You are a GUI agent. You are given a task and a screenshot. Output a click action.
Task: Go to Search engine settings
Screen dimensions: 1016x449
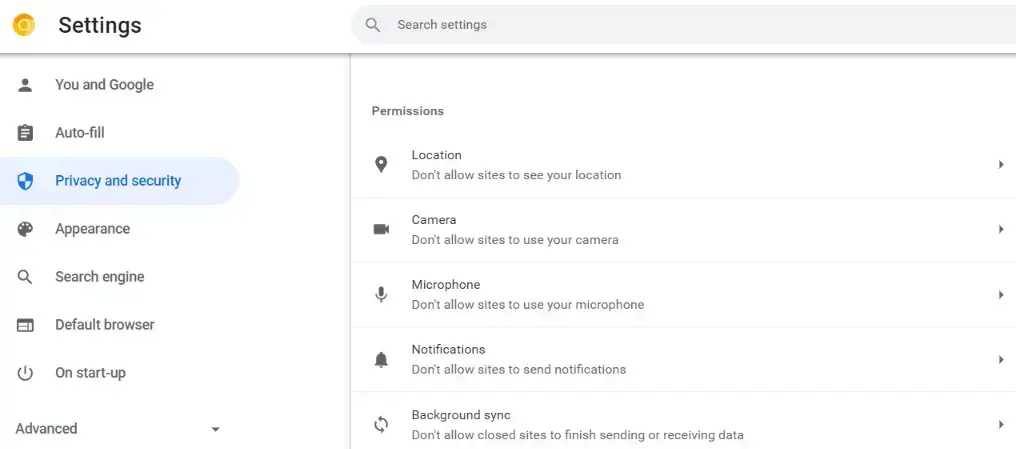[100, 277]
